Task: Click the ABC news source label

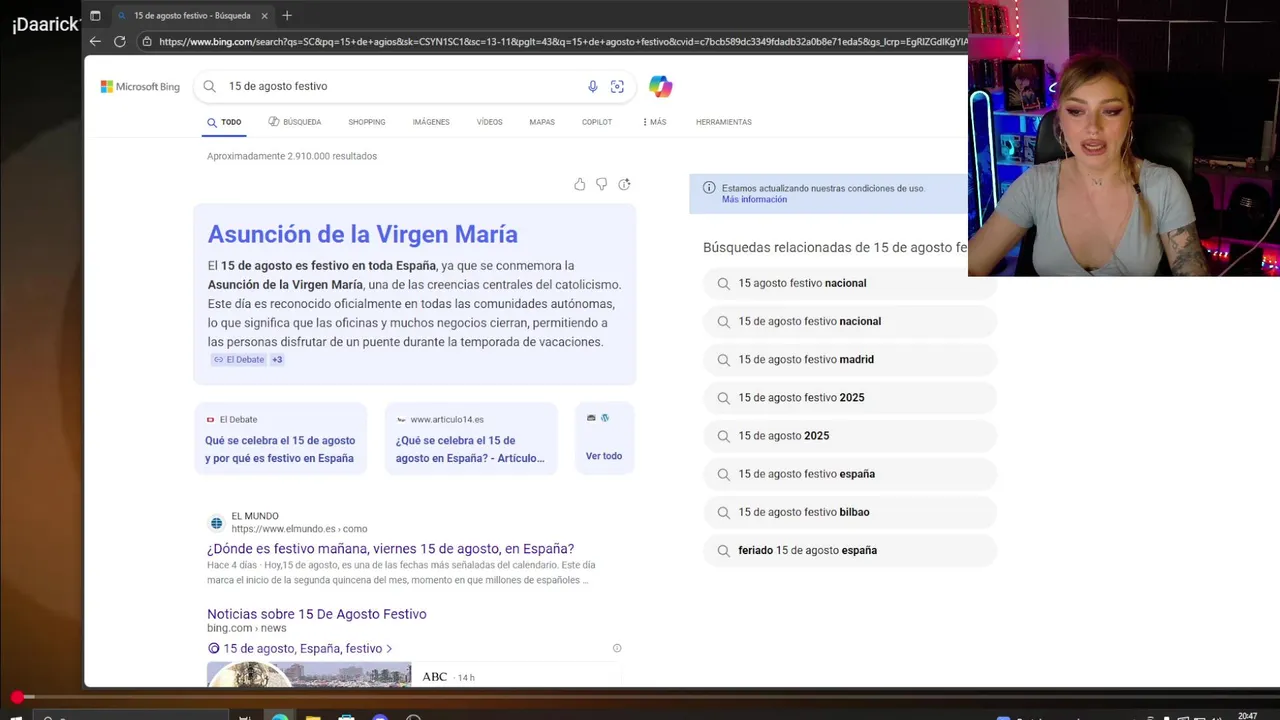Action: pyautogui.click(x=434, y=677)
